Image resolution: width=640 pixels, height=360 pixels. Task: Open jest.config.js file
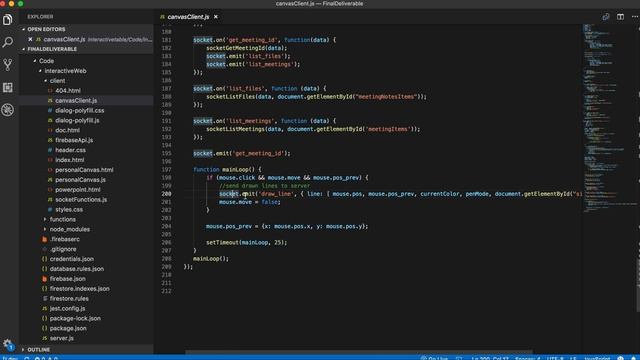(67, 309)
